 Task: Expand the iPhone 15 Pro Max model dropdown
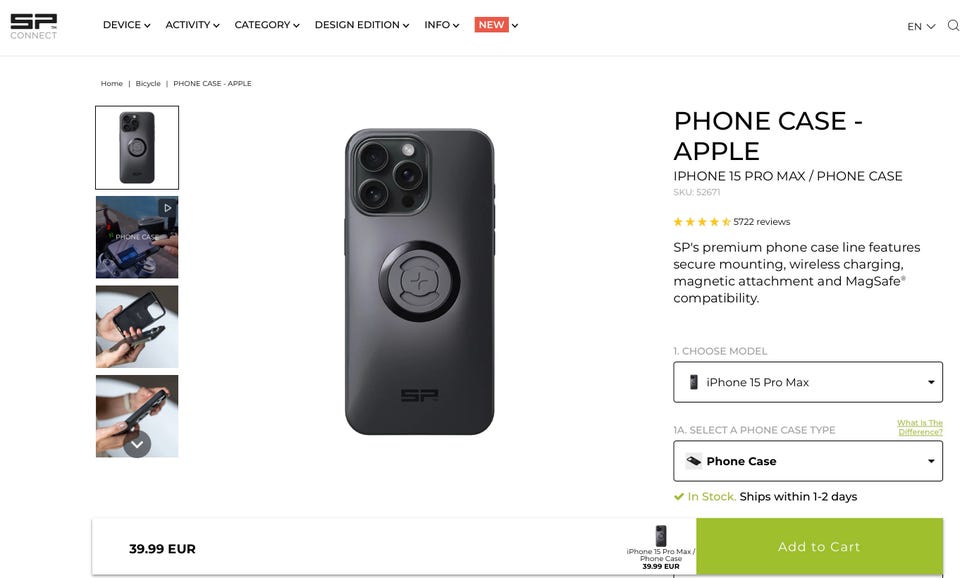point(808,382)
